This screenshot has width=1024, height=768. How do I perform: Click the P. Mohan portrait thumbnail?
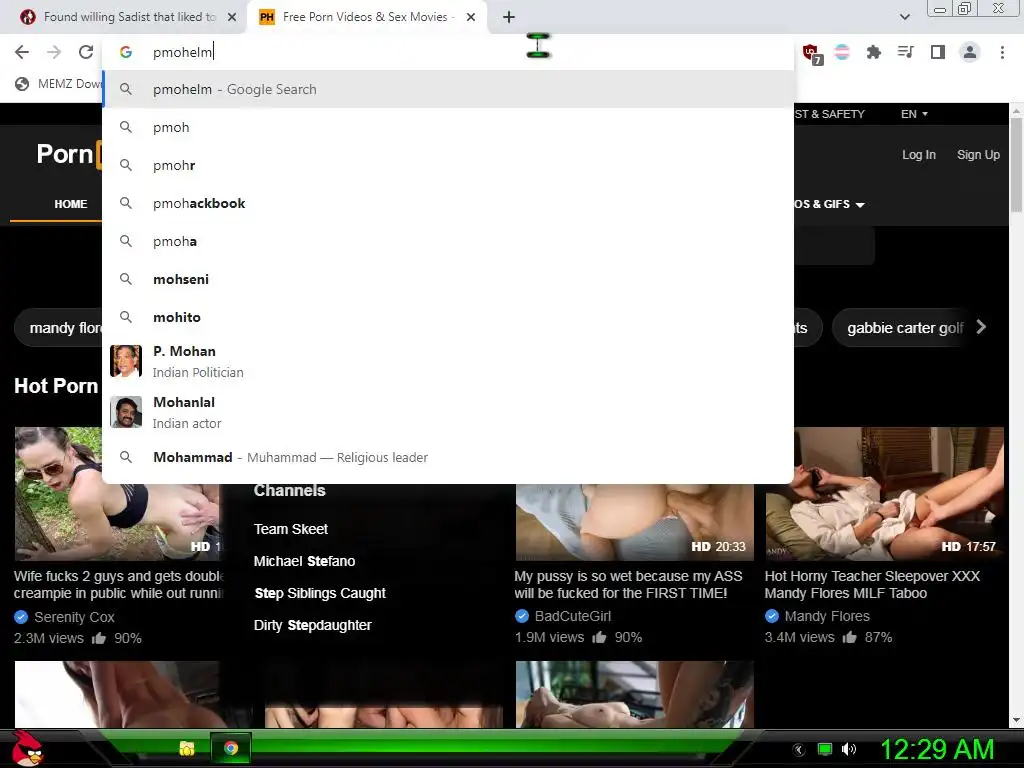pyautogui.click(x=126, y=361)
